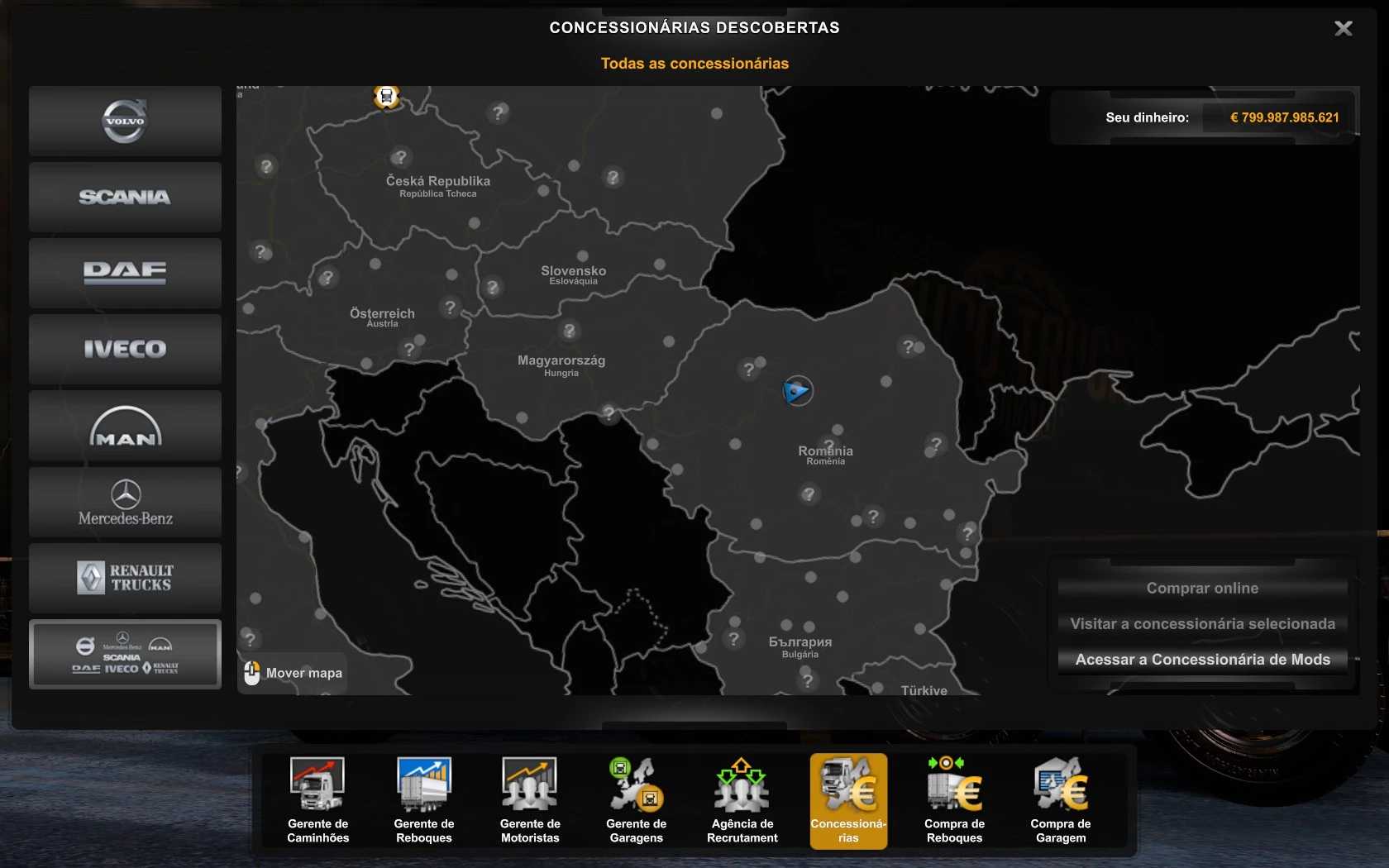The image size is (1389, 868).
Task: Close the dealerships window
Action: [x=1344, y=29]
